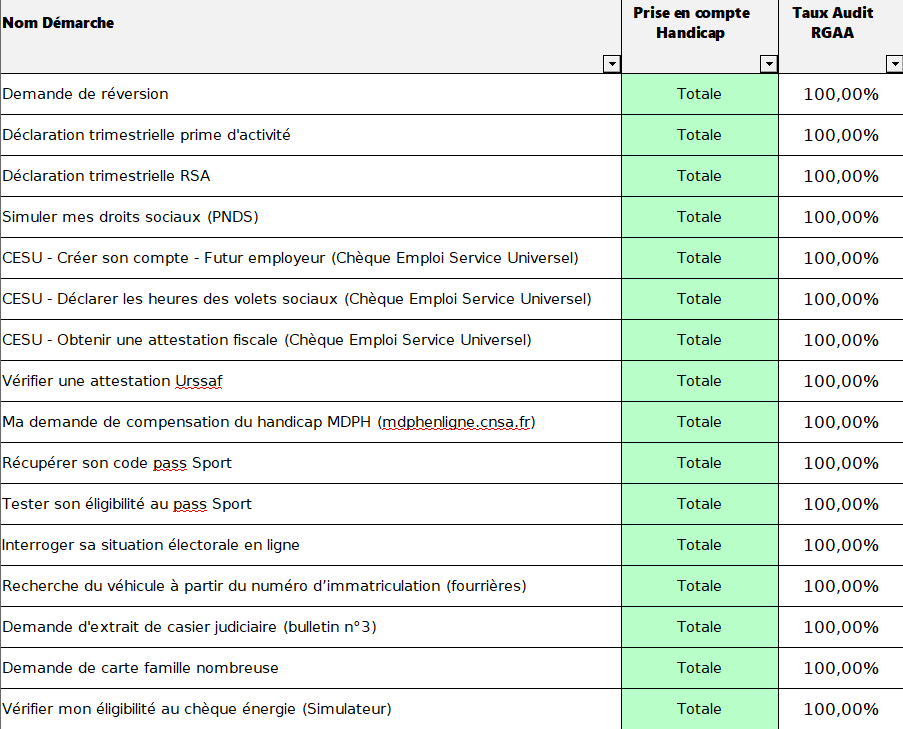Click the Prise en compte Handicap header text
The width and height of the screenshot is (903, 729).
(x=690, y=23)
